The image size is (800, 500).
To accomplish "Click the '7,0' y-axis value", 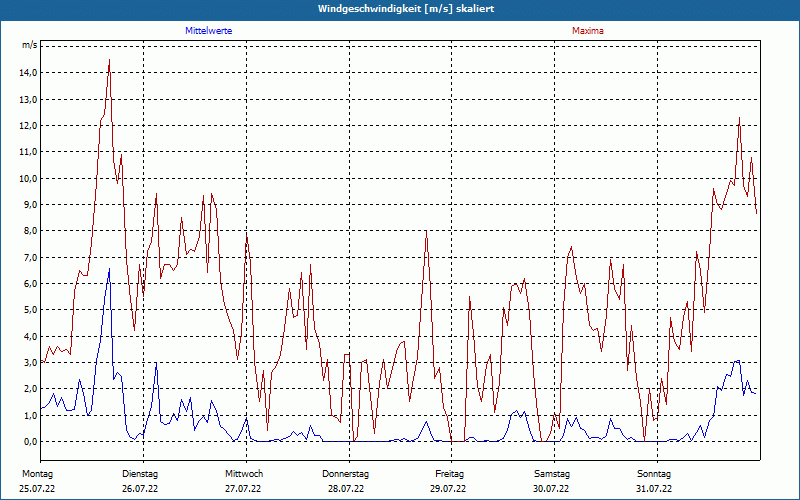I will click(31, 258).
